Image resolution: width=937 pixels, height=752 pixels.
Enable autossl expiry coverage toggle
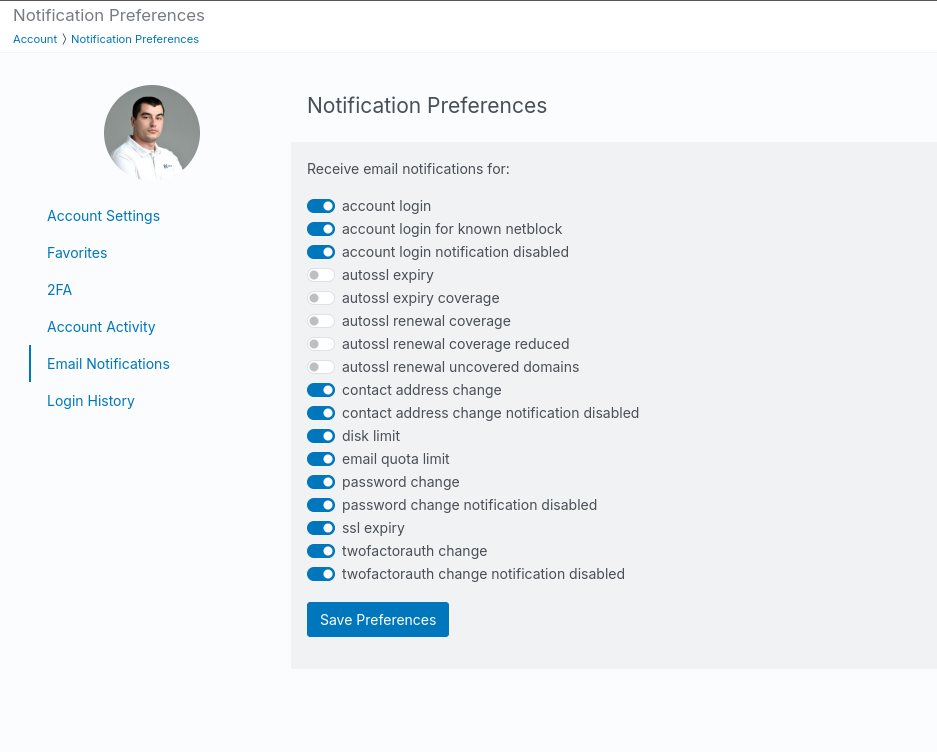click(x=321, y=298)
